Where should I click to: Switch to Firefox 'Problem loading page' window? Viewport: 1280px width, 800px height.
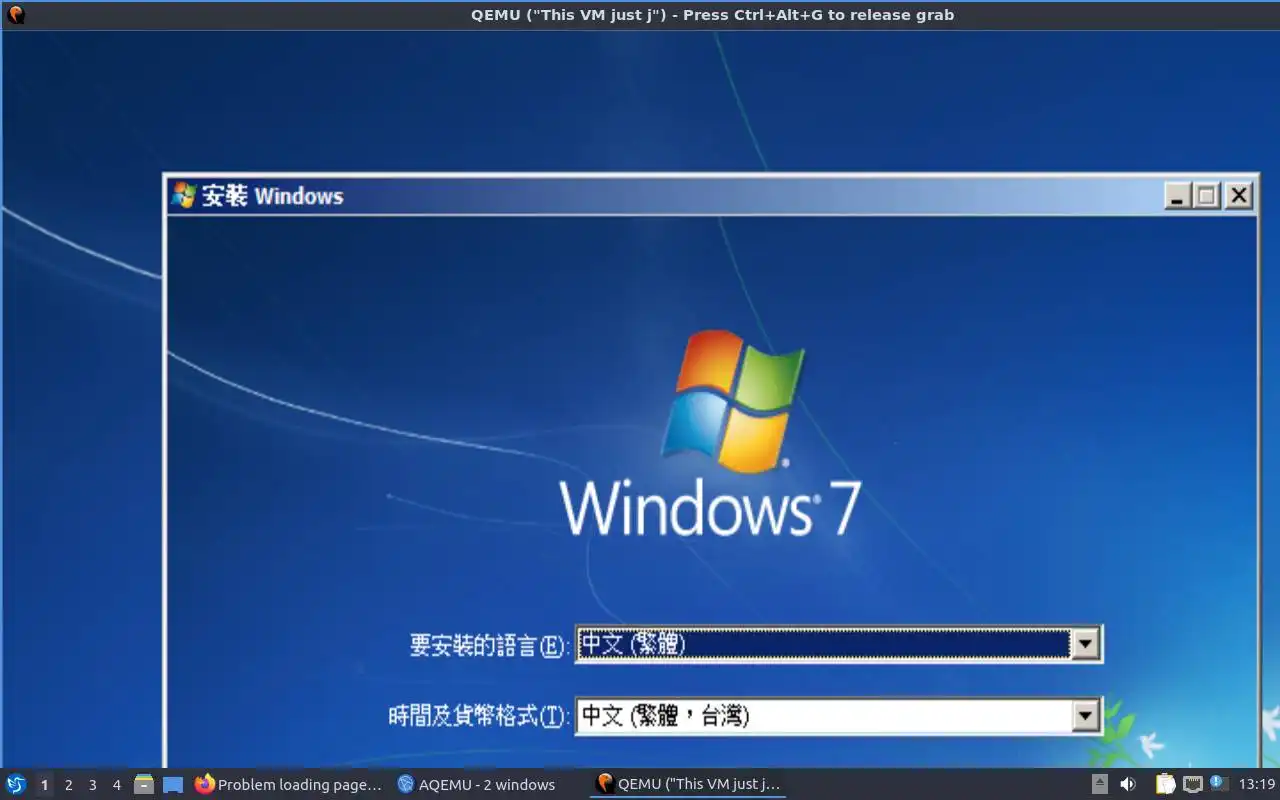288,785
